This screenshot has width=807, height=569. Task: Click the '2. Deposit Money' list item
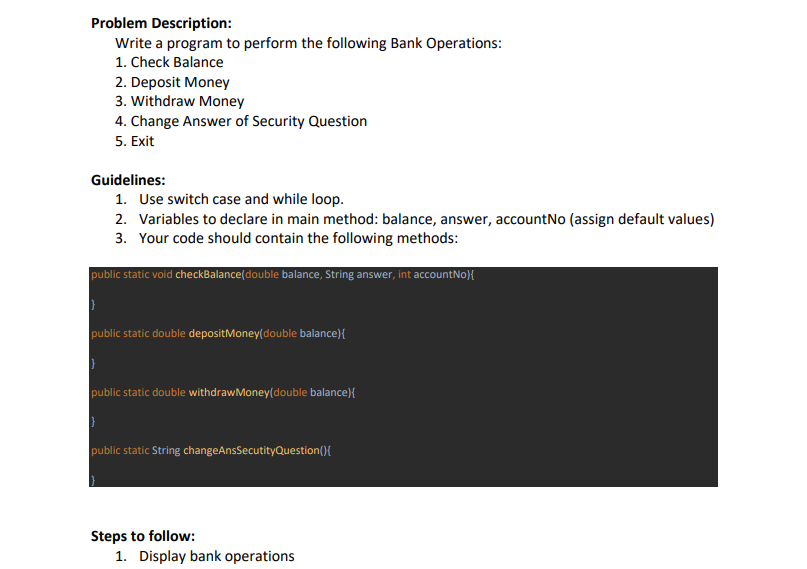pyautogui.click(x=172, y=82)
